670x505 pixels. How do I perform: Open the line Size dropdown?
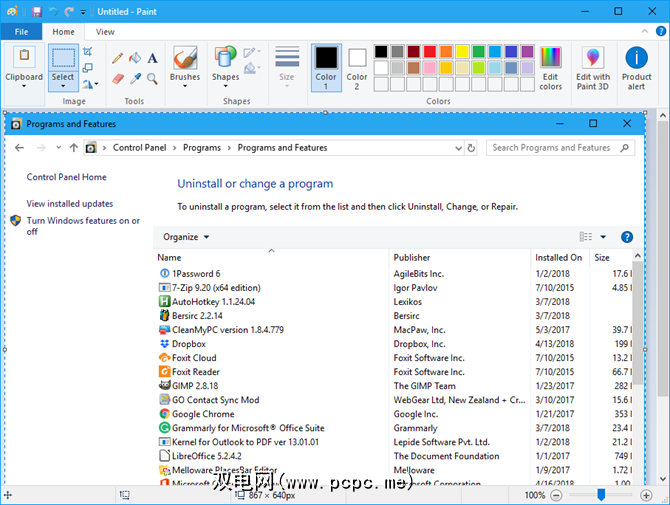287,67
